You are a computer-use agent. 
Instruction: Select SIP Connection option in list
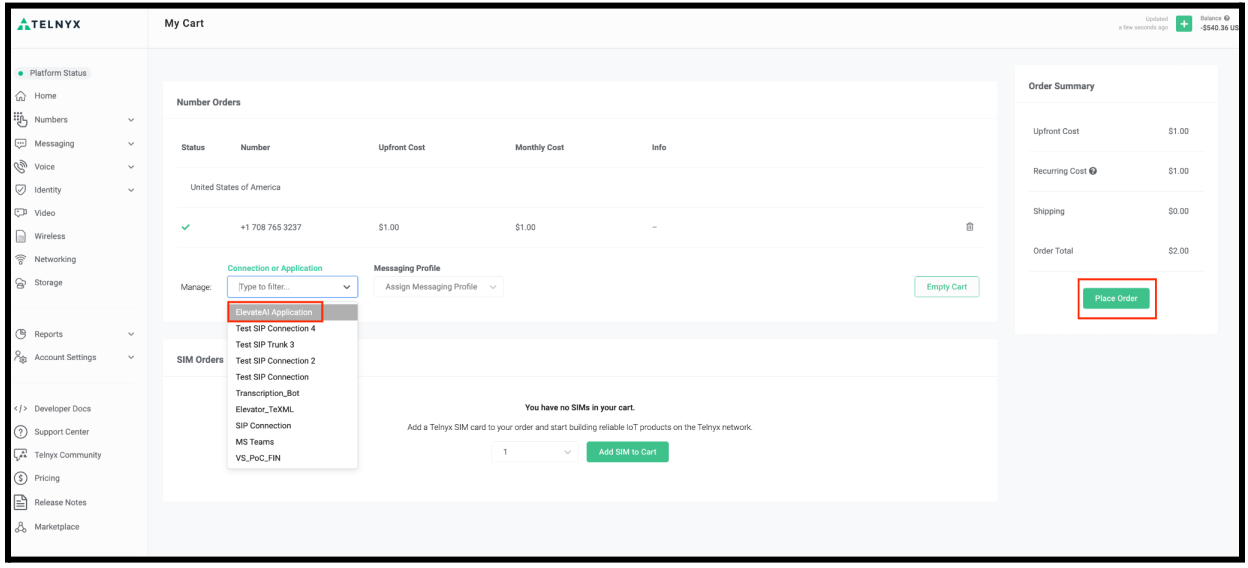[x=292, y=425]
